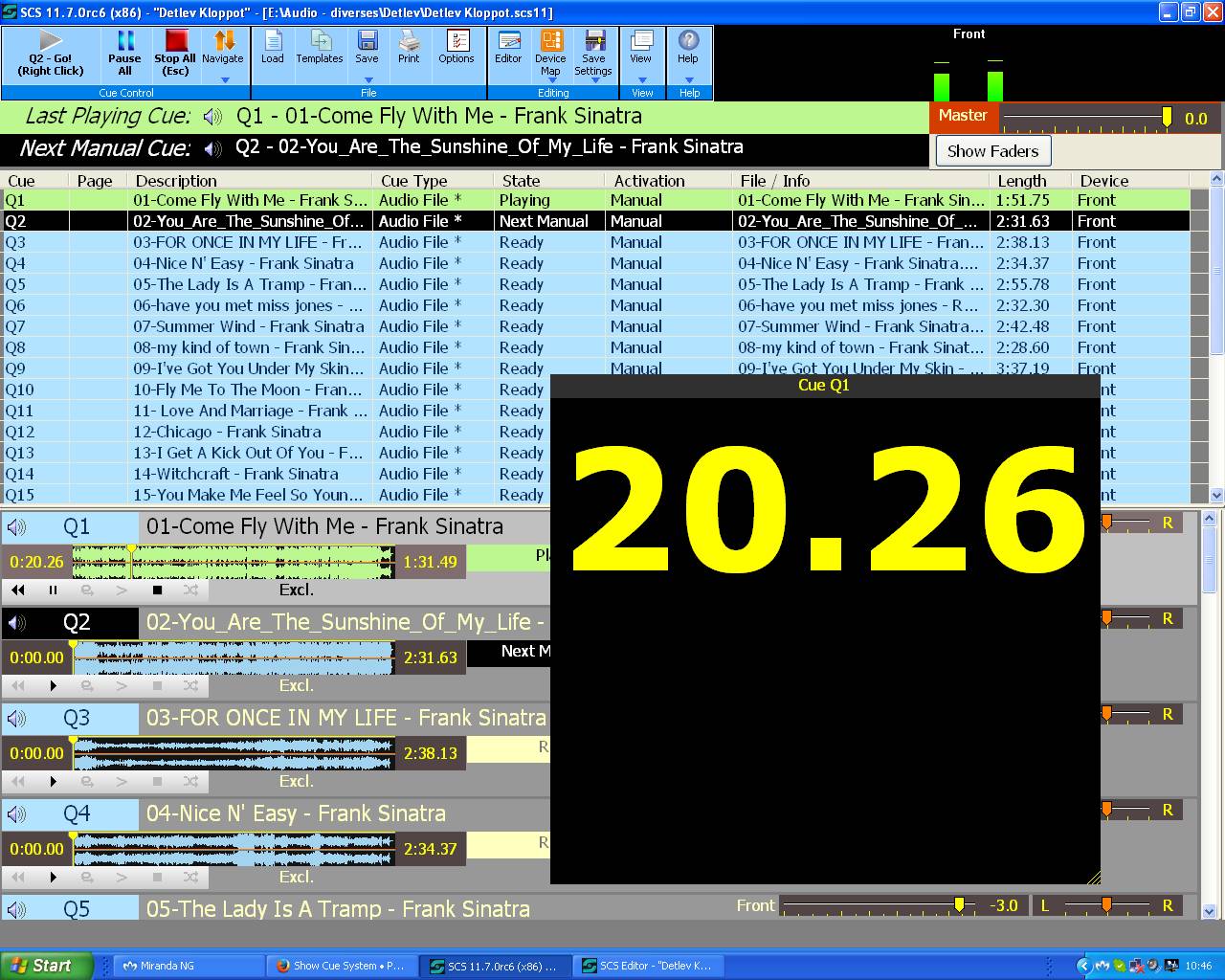Expand the View menu dropdown
This screenshot has width=1225, height=980.
point(641,80)
